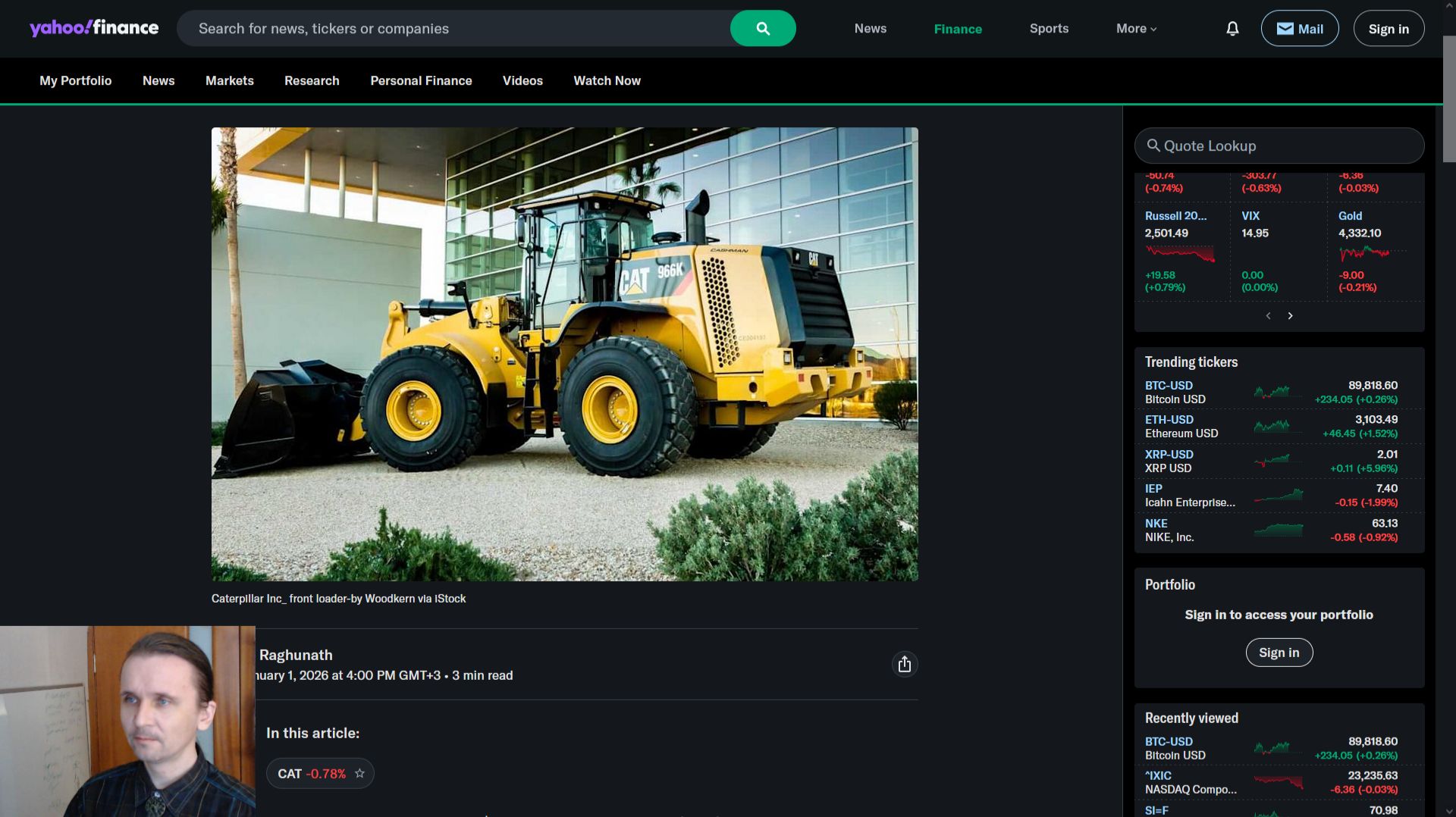Click the Recently viewed heading
The height and width of the screenshot is (817, 1456).
[x=1191, y=718]
